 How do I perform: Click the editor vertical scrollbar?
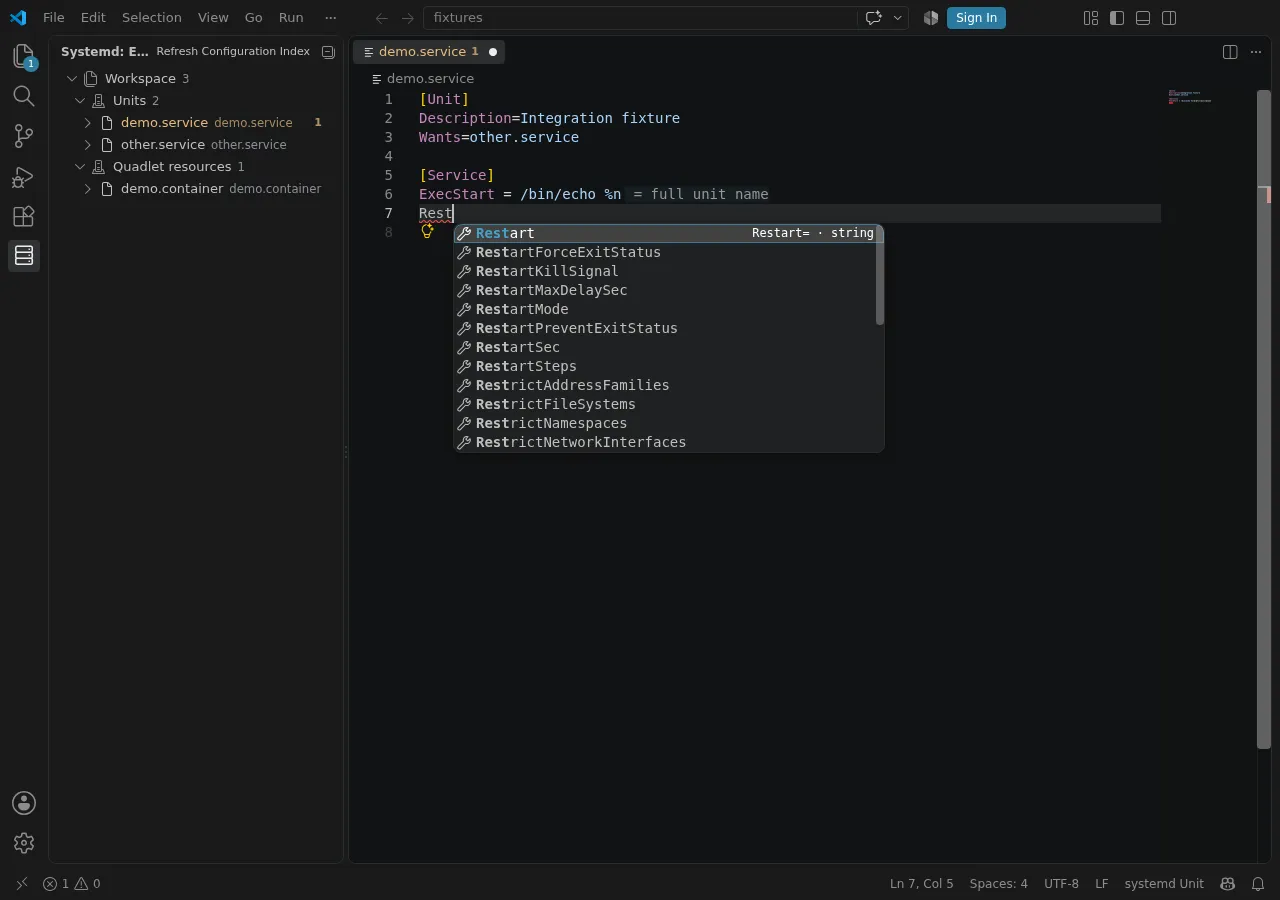(x=1264, y=418)
